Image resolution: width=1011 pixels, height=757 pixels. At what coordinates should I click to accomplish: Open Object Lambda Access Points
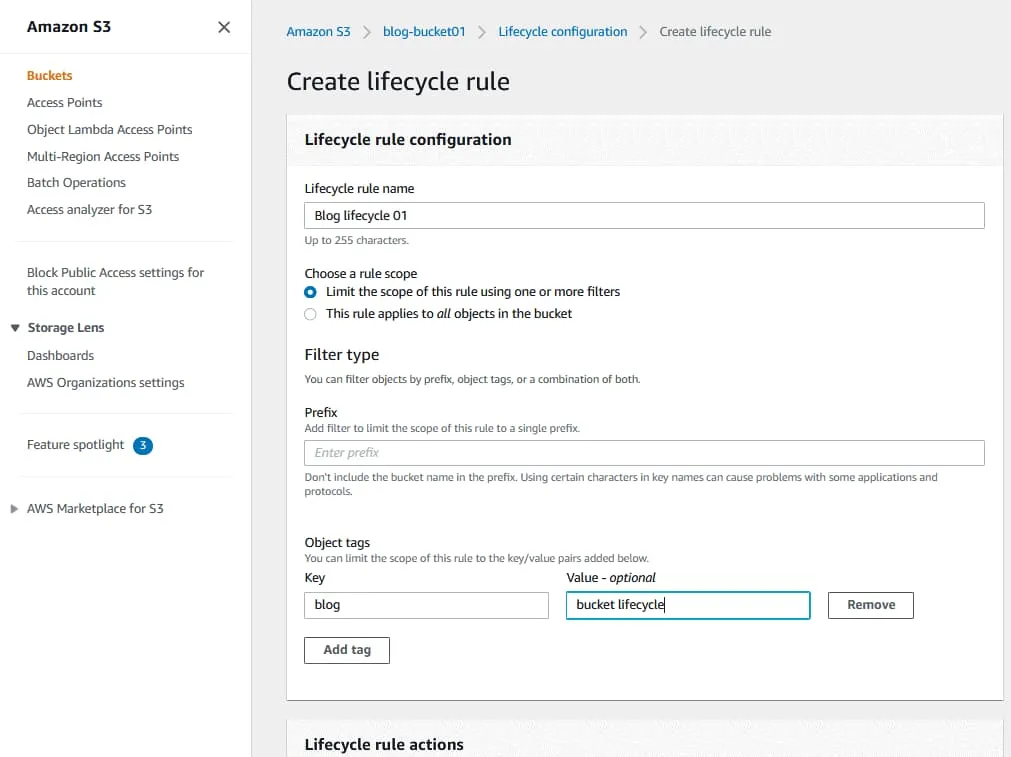pyautogui.click(x=109, y=130)
